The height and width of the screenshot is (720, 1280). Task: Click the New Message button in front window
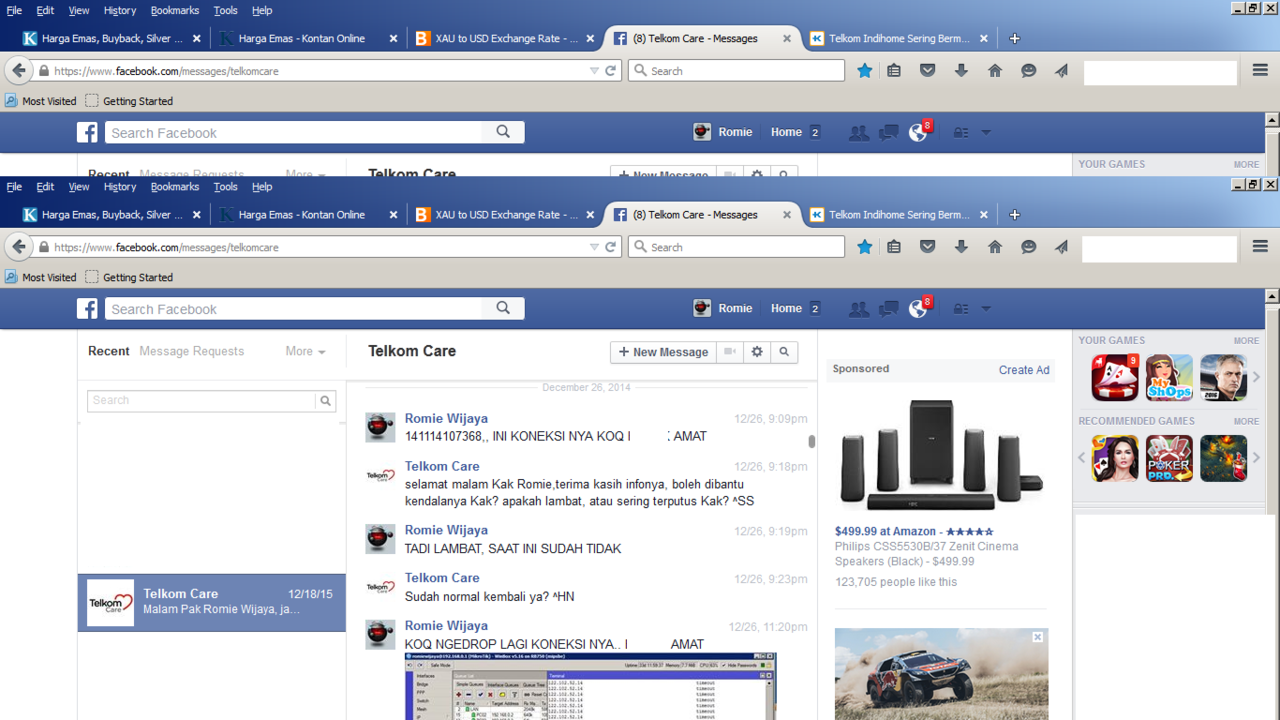tap(663, 352)
